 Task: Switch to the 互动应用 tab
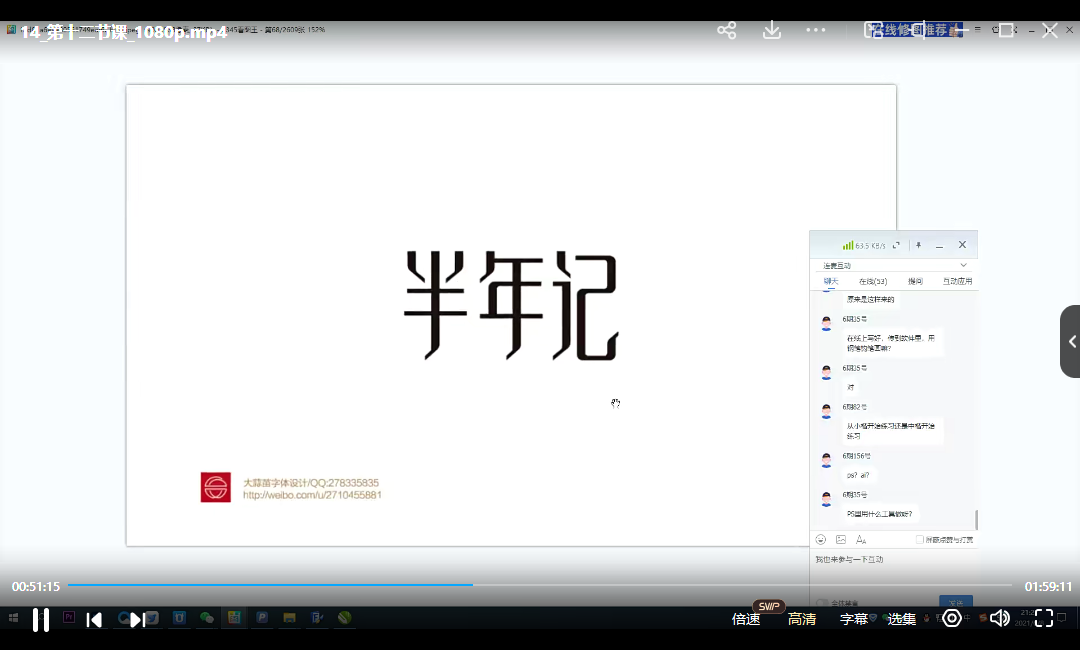957,281
